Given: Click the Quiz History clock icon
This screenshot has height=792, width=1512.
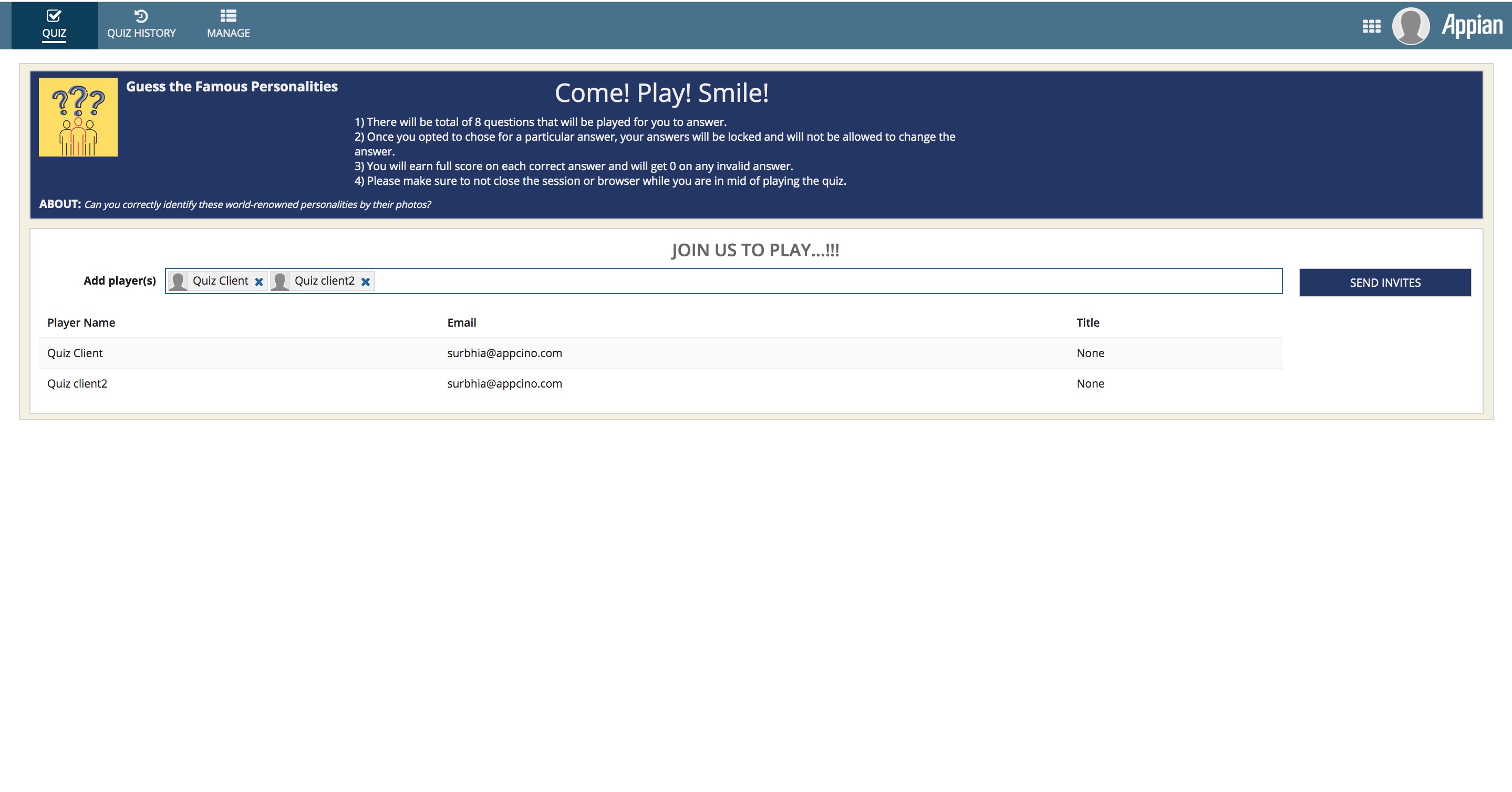Looking at the screenshot, I should (x=141, y=16).
